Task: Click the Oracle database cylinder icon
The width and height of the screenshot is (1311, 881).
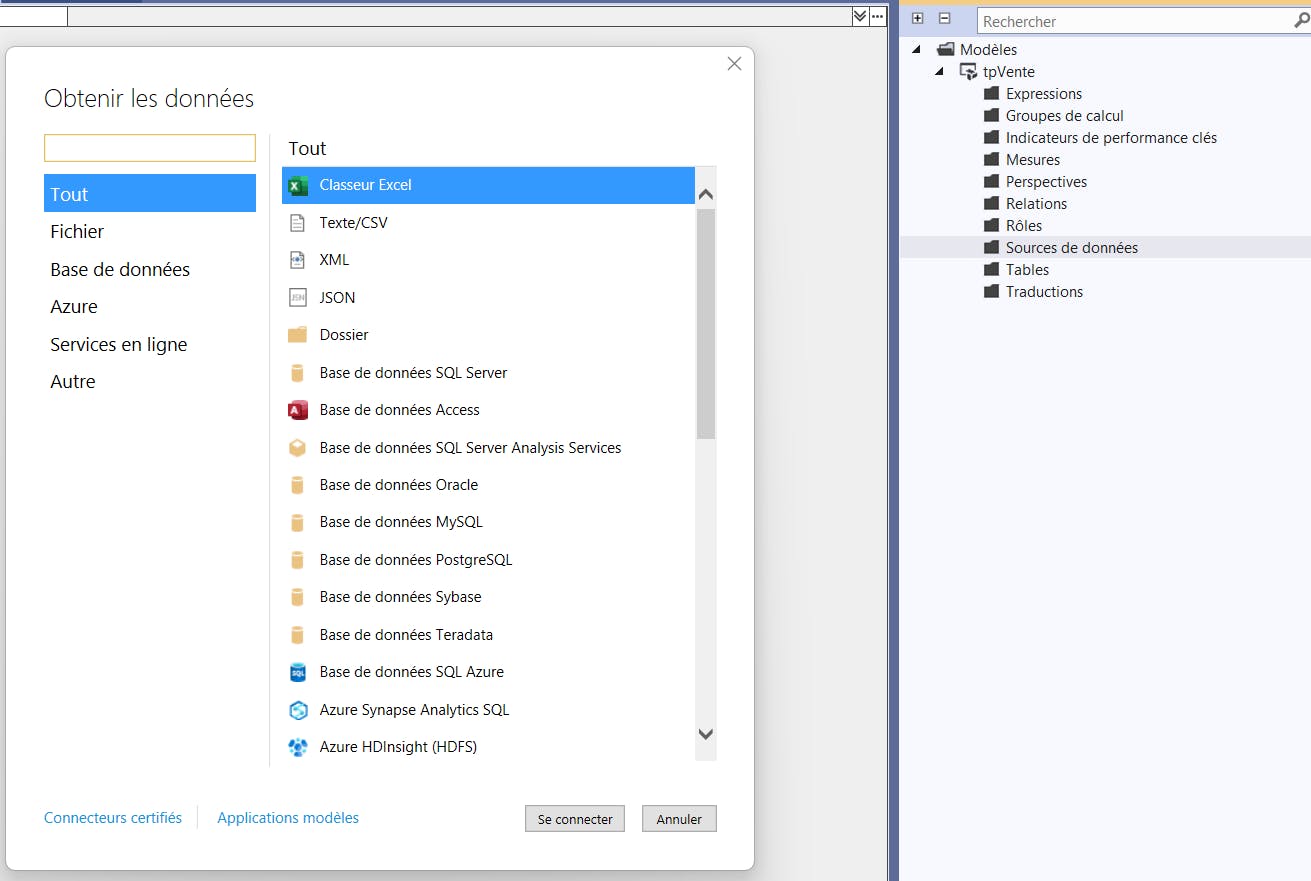Action: click(297, 485)
